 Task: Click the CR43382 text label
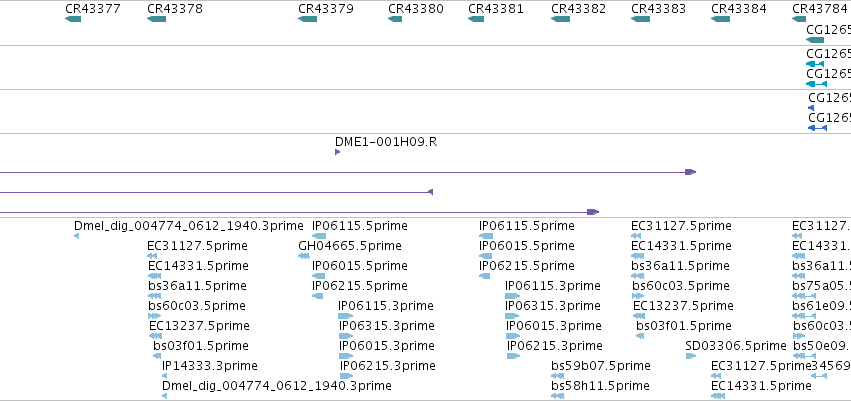[x=579, y=9]
